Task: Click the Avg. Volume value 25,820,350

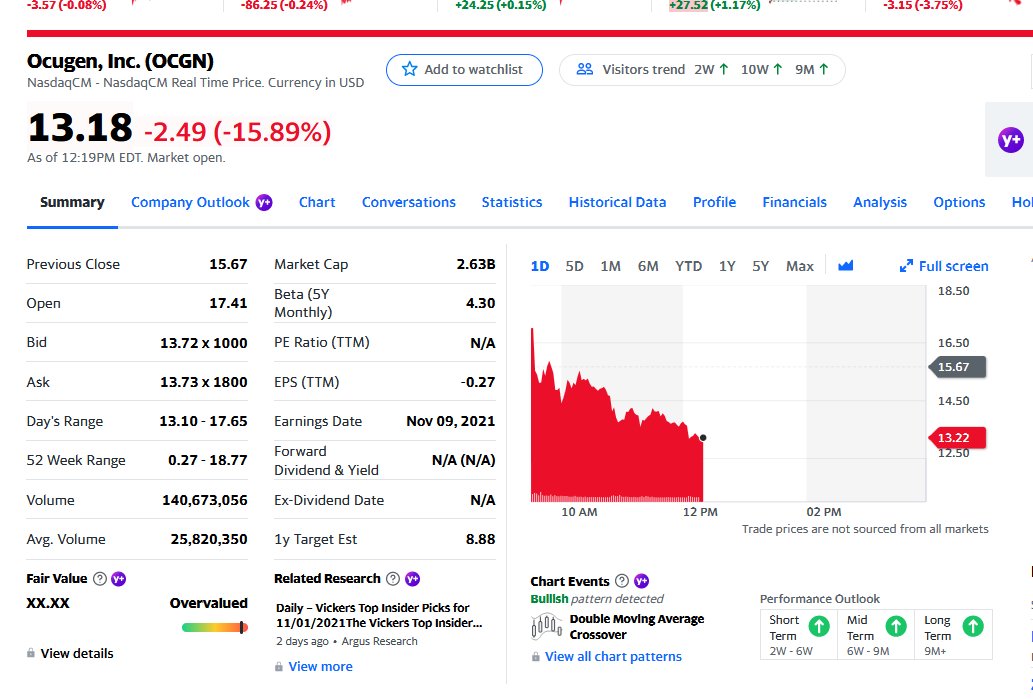Action: 209,539
